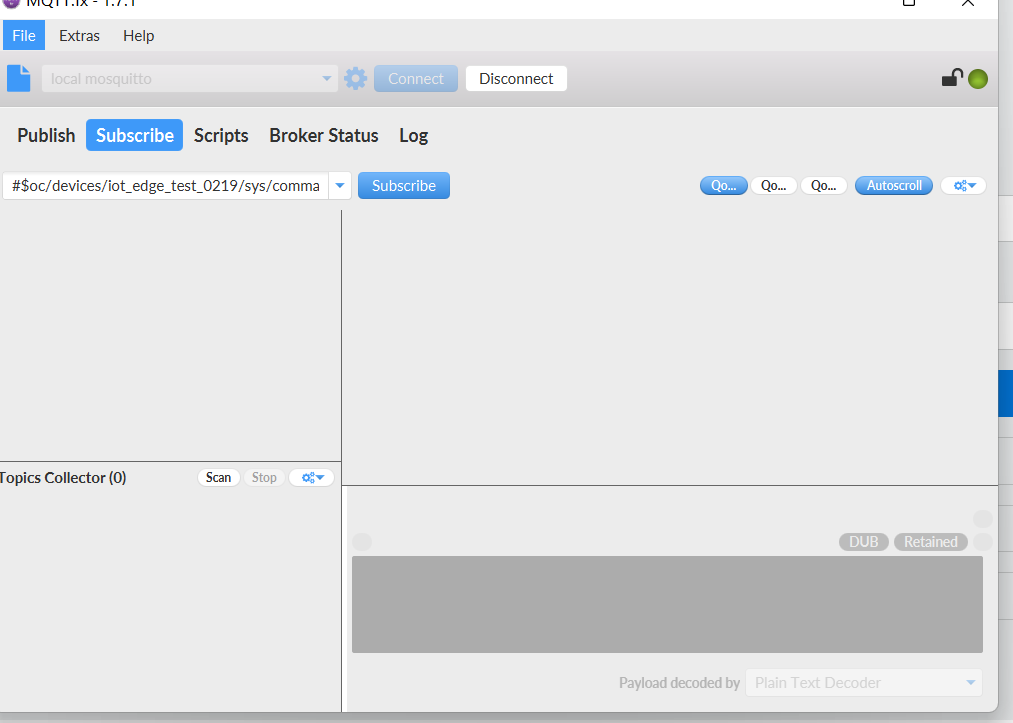Switch to the Publish tab
Viewport: 1013px width, 723px height.
pos(46,135)
